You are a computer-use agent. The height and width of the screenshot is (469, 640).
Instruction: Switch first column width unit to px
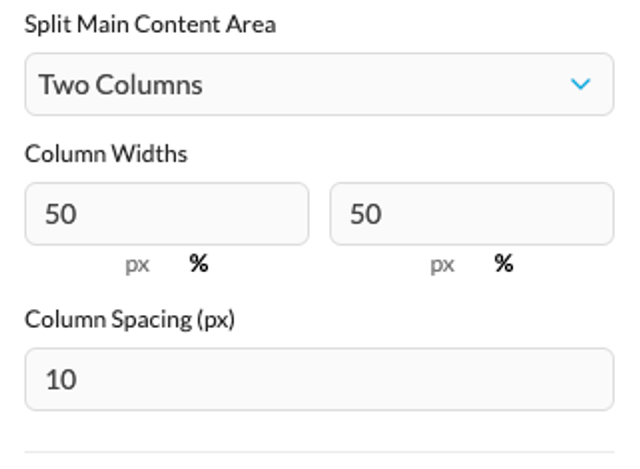pos(137,265)
